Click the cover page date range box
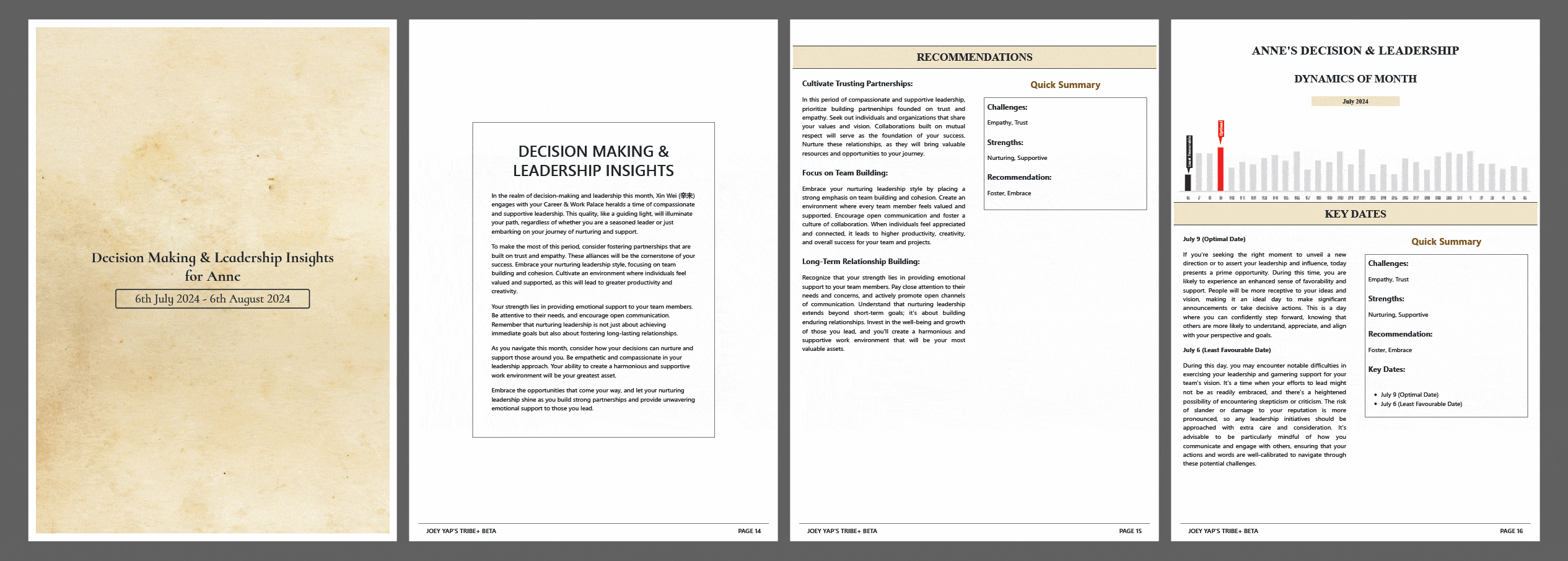Image resolution: width=1568 pixels, height=561 pixels. coord(212,299)
